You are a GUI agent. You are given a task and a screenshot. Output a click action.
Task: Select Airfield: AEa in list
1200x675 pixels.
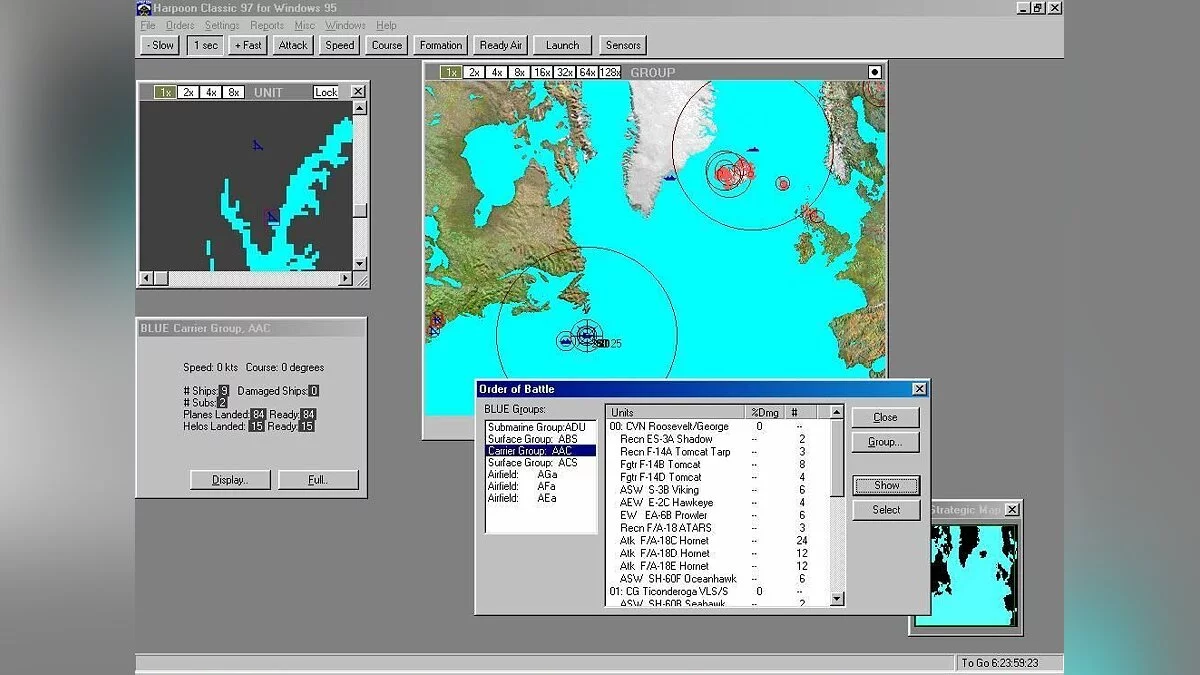point(540,499)
